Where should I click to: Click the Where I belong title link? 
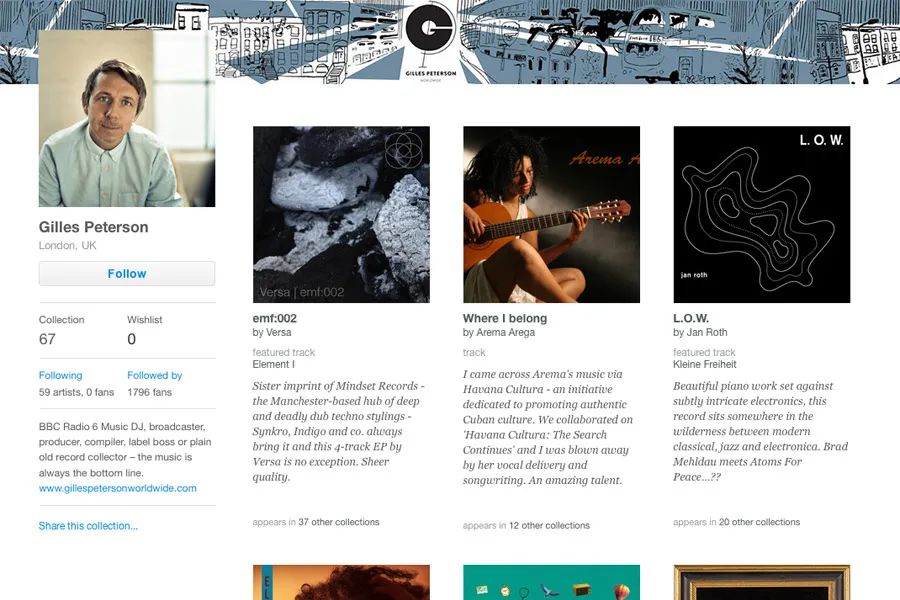coord(505,318)
